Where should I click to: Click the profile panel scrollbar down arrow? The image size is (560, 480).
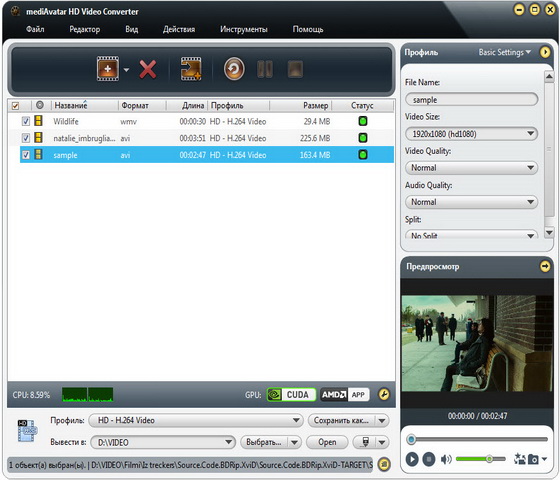click(x=549, y=233)
